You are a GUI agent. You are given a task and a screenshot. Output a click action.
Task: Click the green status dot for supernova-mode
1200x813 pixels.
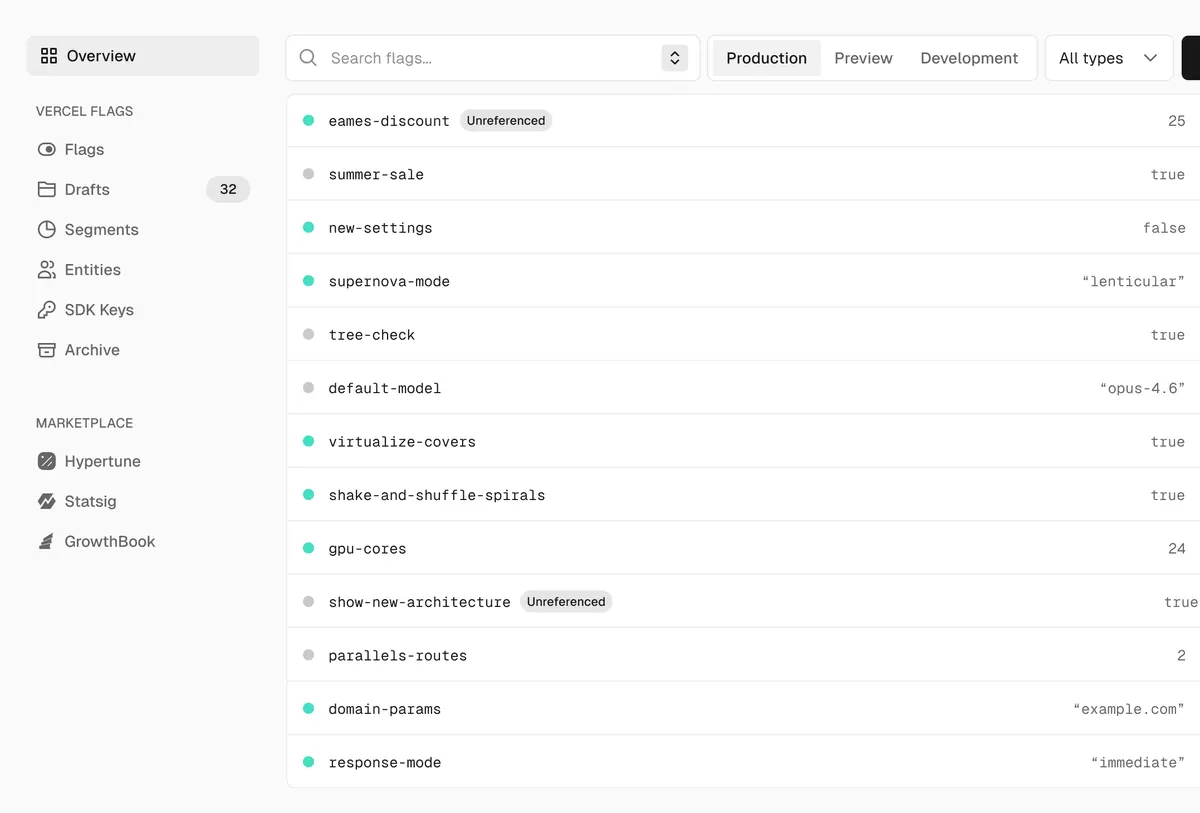[308, 281]
